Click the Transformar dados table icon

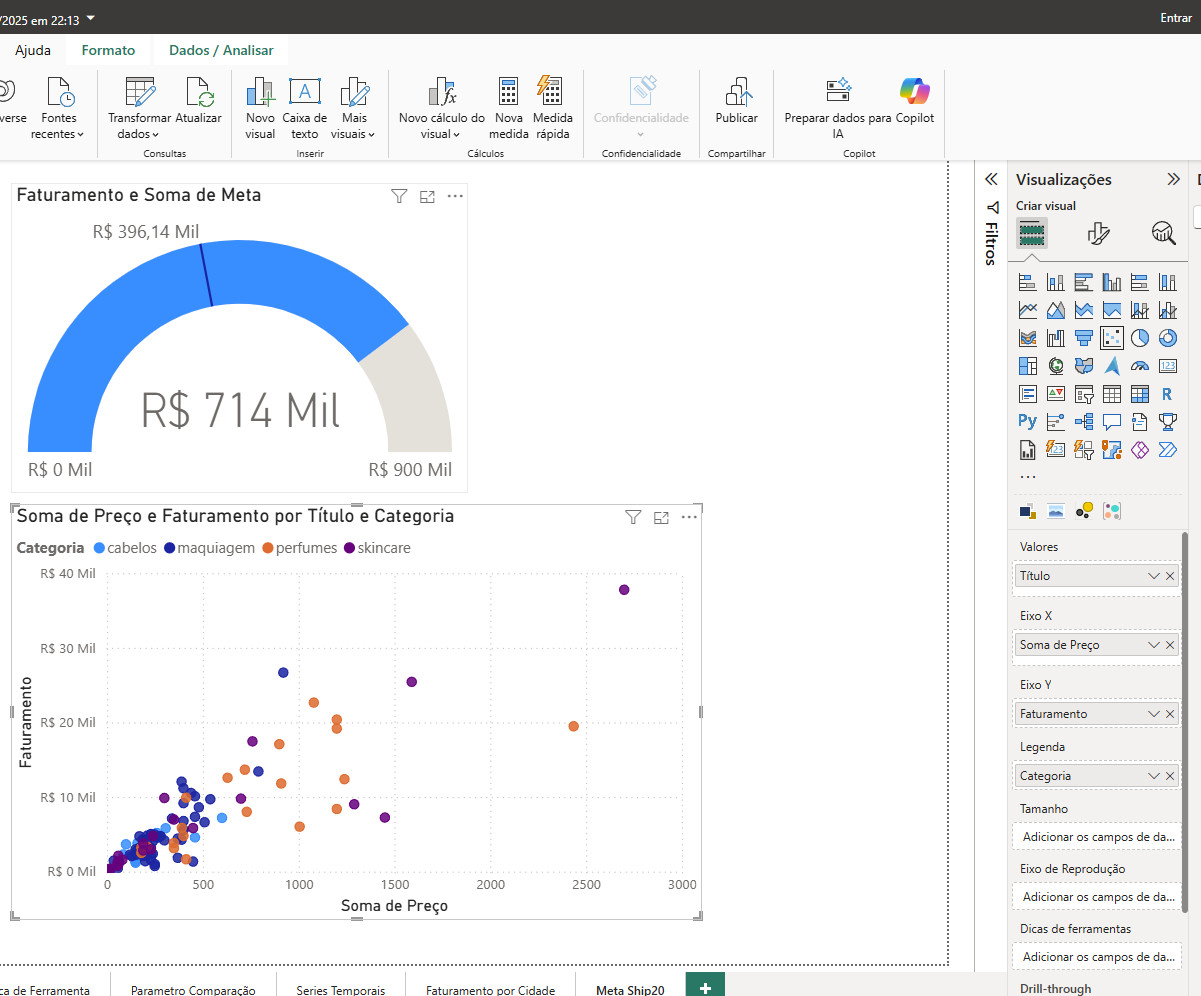139,92
